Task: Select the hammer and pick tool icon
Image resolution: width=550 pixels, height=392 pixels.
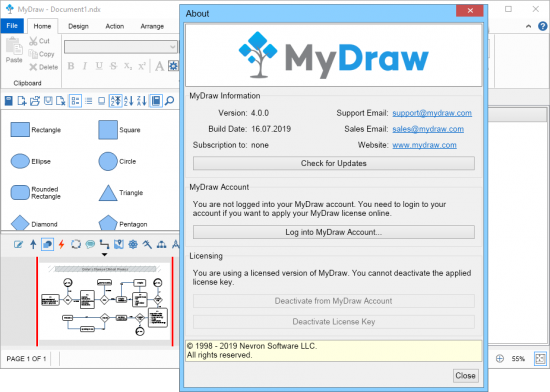Action: (x=147, y=244)
